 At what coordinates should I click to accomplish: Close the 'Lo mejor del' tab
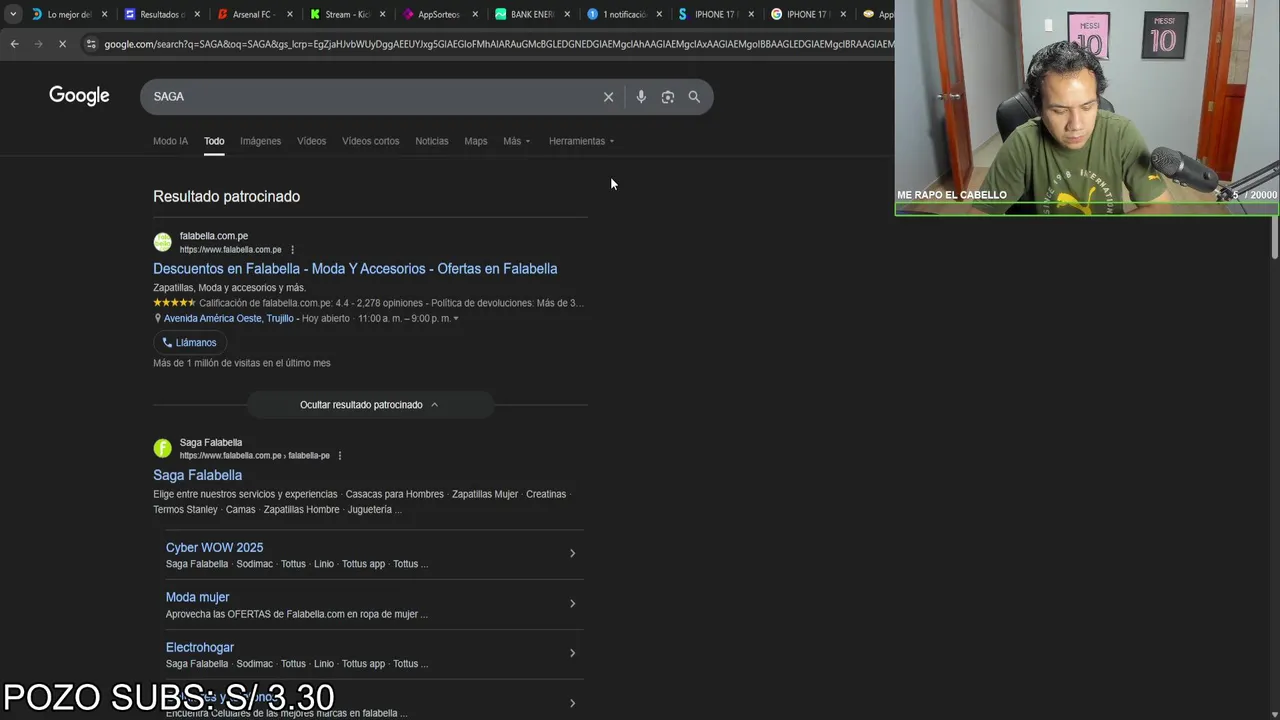106,15
